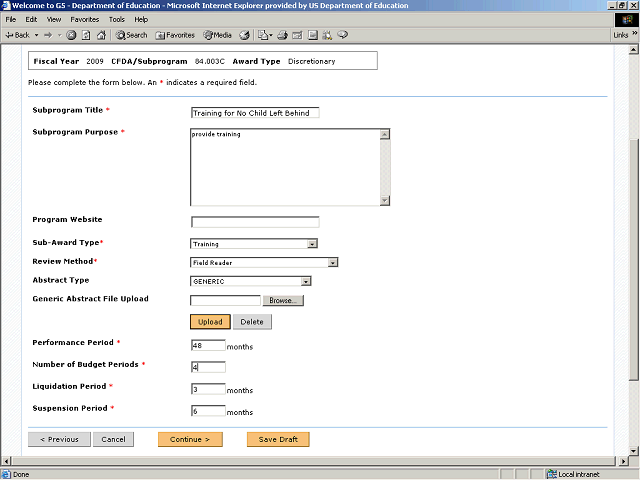The height and width of the screenshot is (480, 640).
Task: Click the page vertical scrollbar down arrow
Action: [633, 451]
